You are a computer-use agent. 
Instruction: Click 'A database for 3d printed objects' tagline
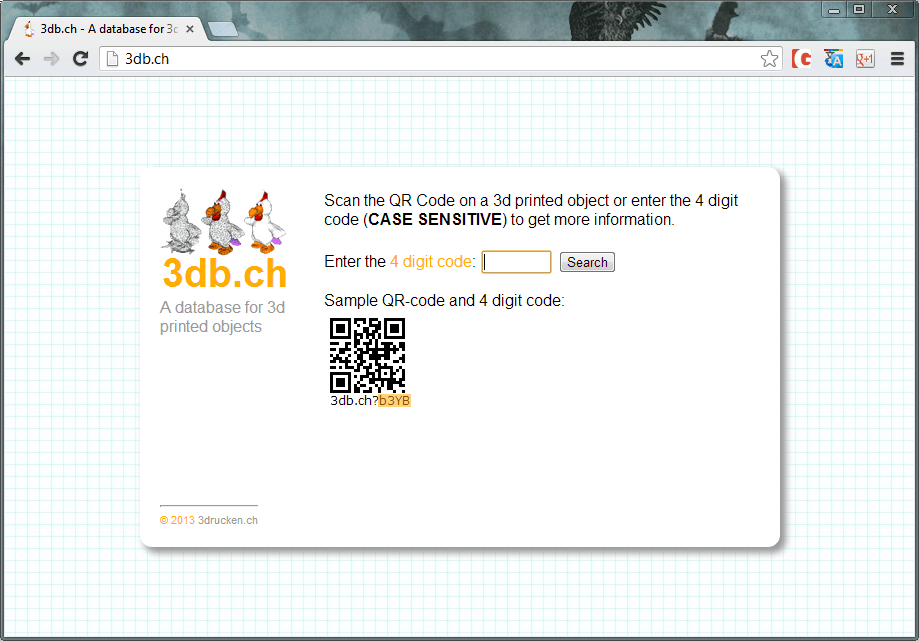(222, 317)
